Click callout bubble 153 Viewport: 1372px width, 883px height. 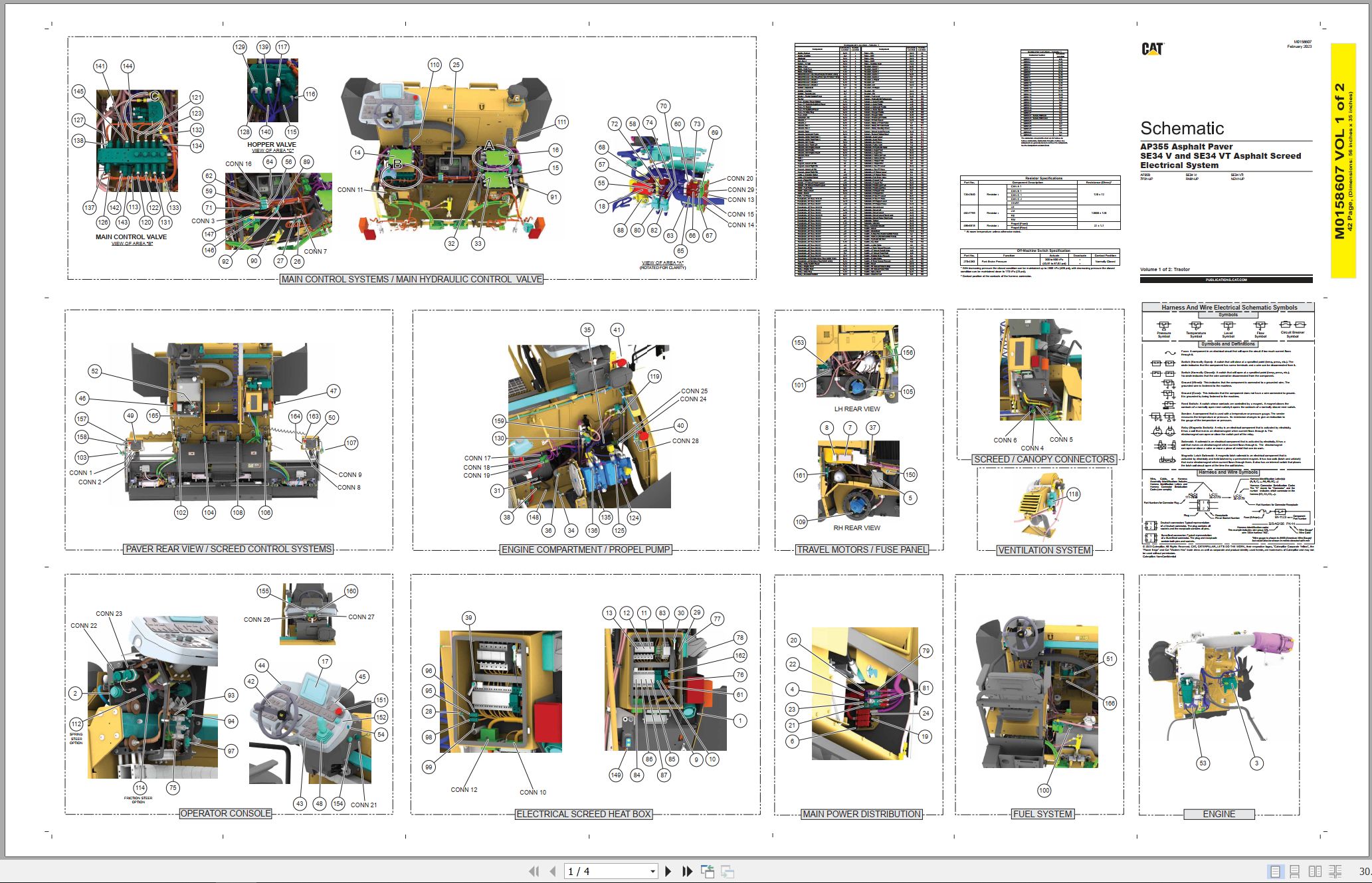799,343
